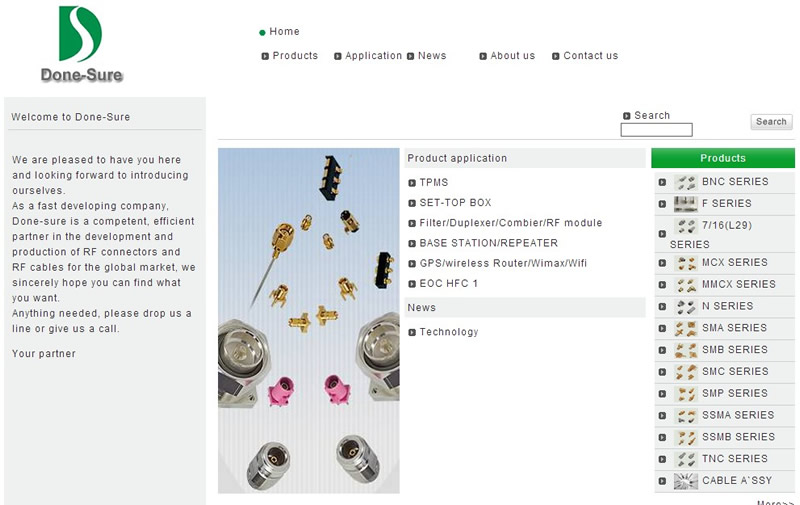Click the CABLE A`SSY thumbnail image
The height and width of the screenshot is (505, 800).
(x=685, y=481)
